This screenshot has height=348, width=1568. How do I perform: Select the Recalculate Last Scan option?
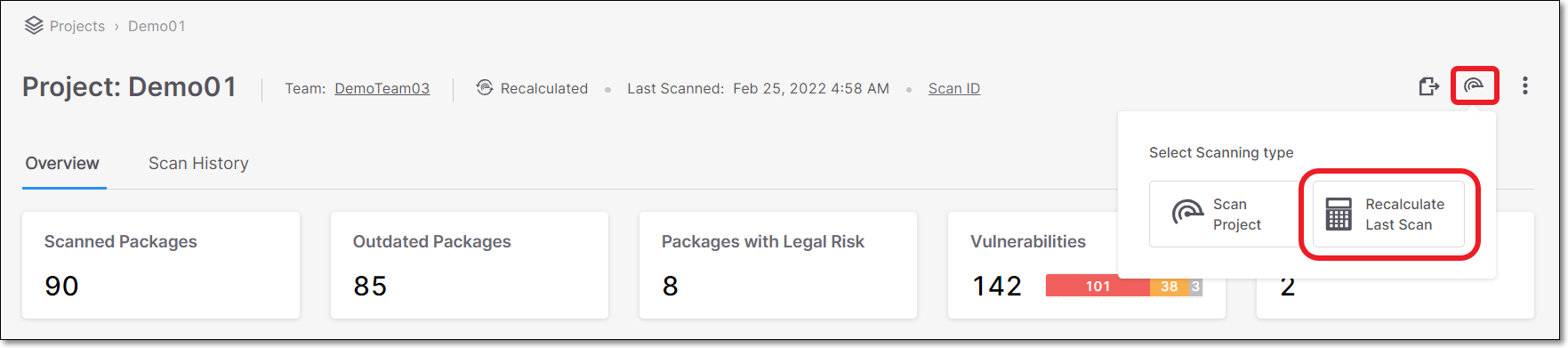click(x=1388, y=214)
